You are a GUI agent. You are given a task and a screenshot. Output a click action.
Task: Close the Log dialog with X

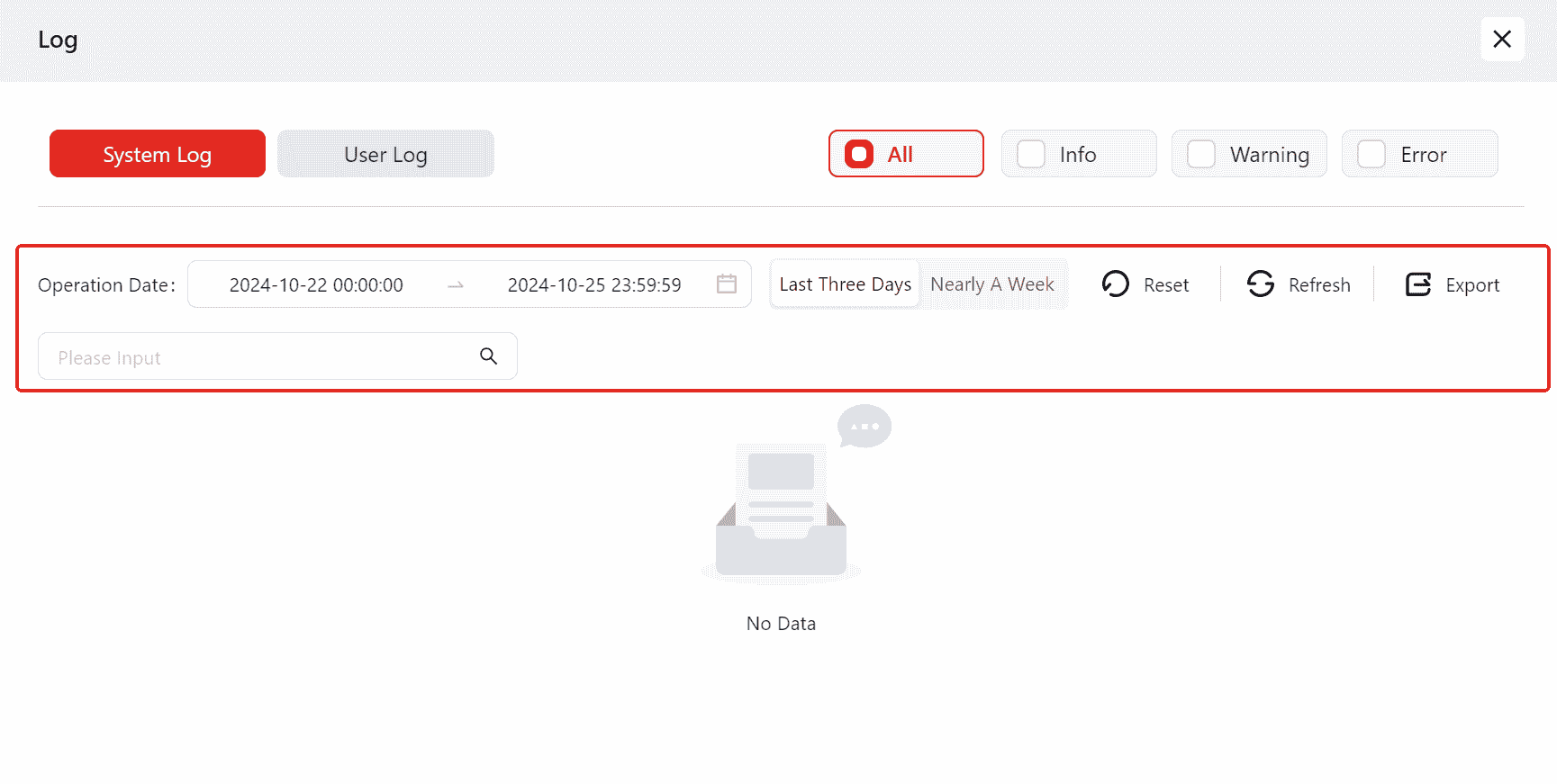[x=1502, y=40]
